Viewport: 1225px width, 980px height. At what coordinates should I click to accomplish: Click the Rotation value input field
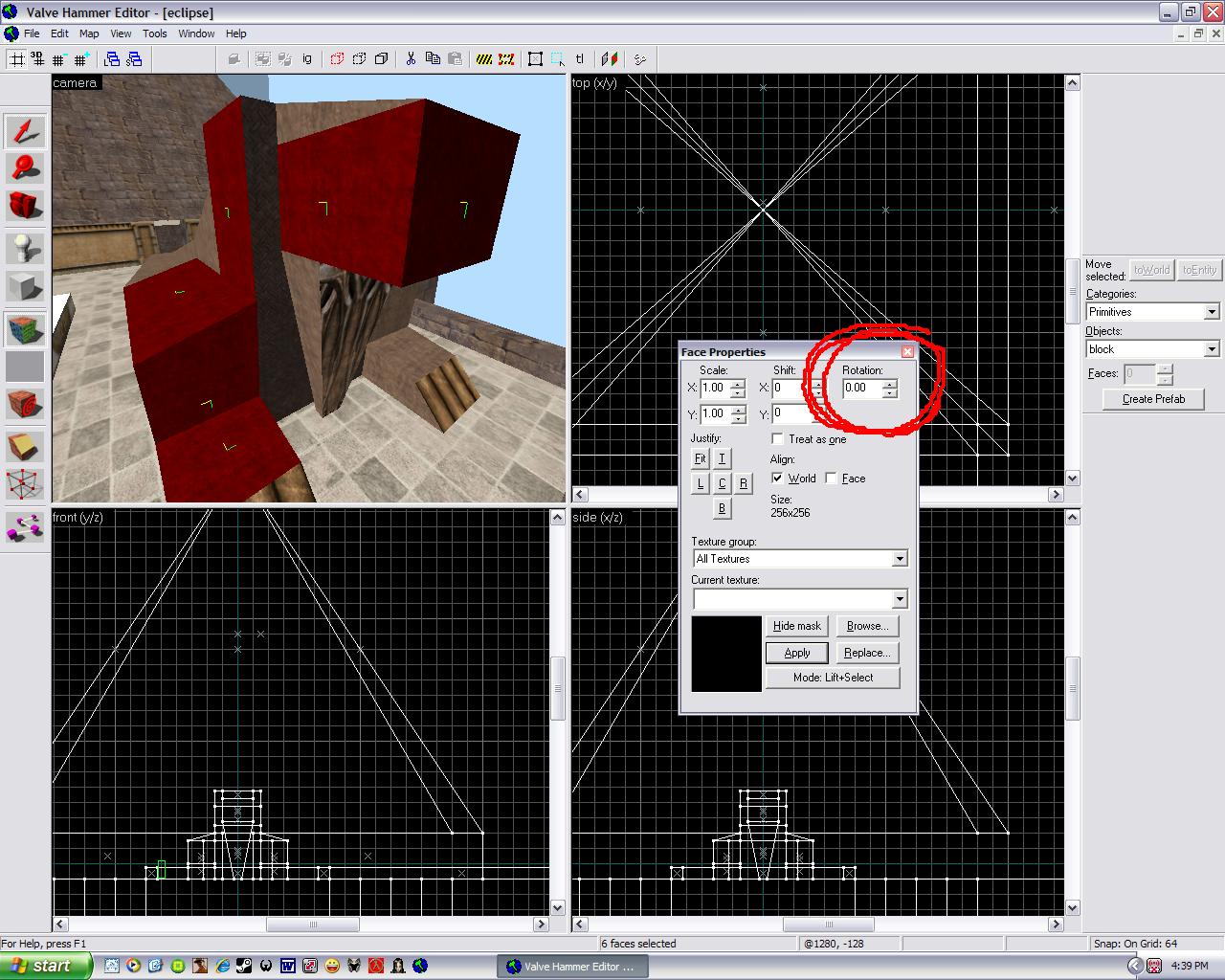pos(861,389)
